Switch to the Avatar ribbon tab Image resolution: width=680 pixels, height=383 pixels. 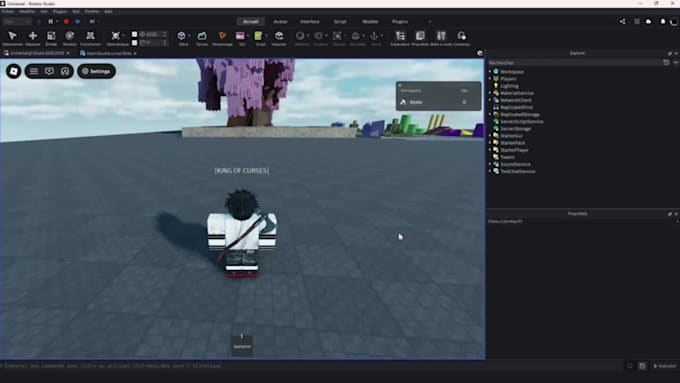coord(281,21)
